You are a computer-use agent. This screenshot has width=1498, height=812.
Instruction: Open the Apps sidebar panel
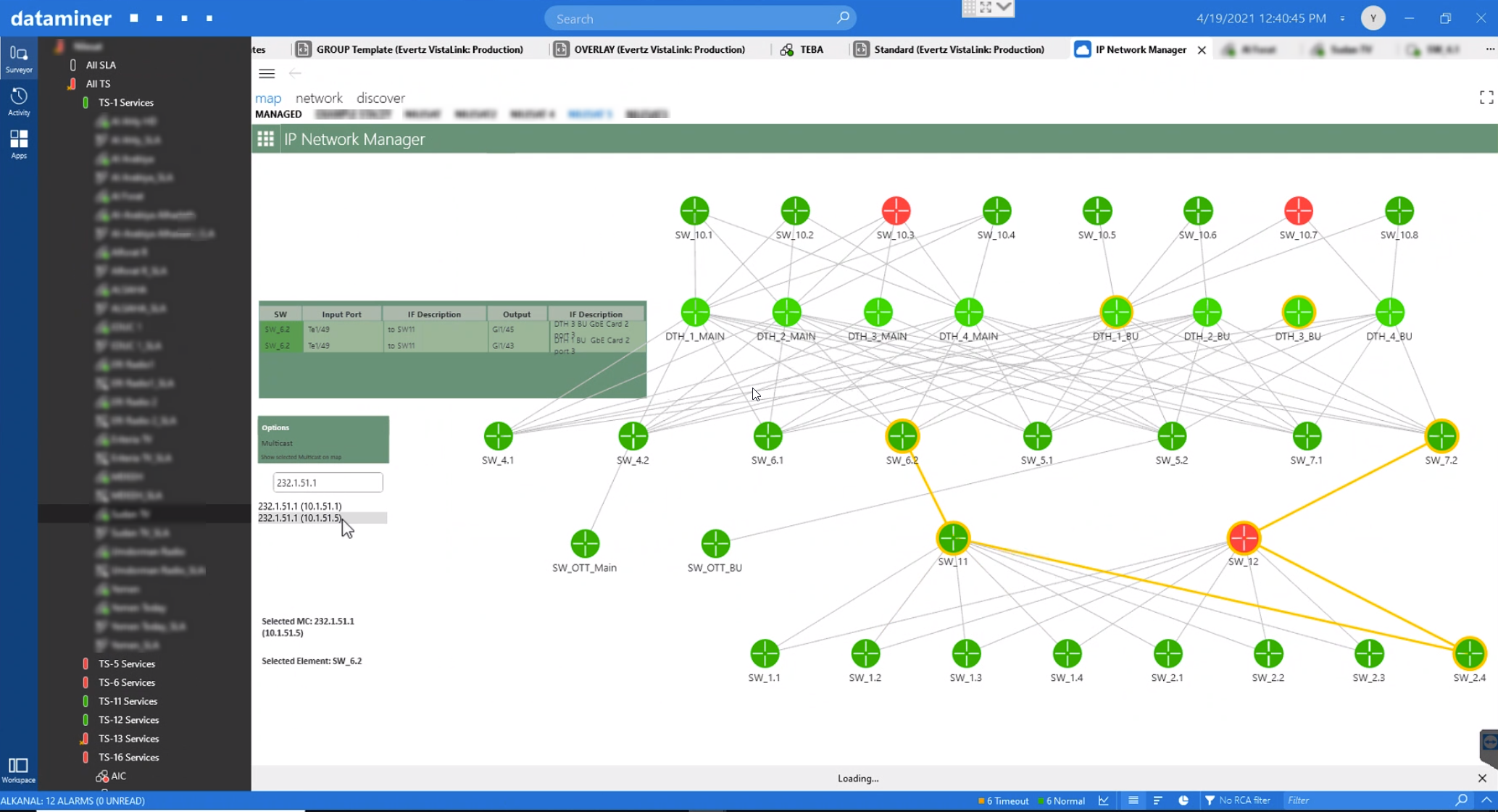pyautogui.click(x=19, y=144)
